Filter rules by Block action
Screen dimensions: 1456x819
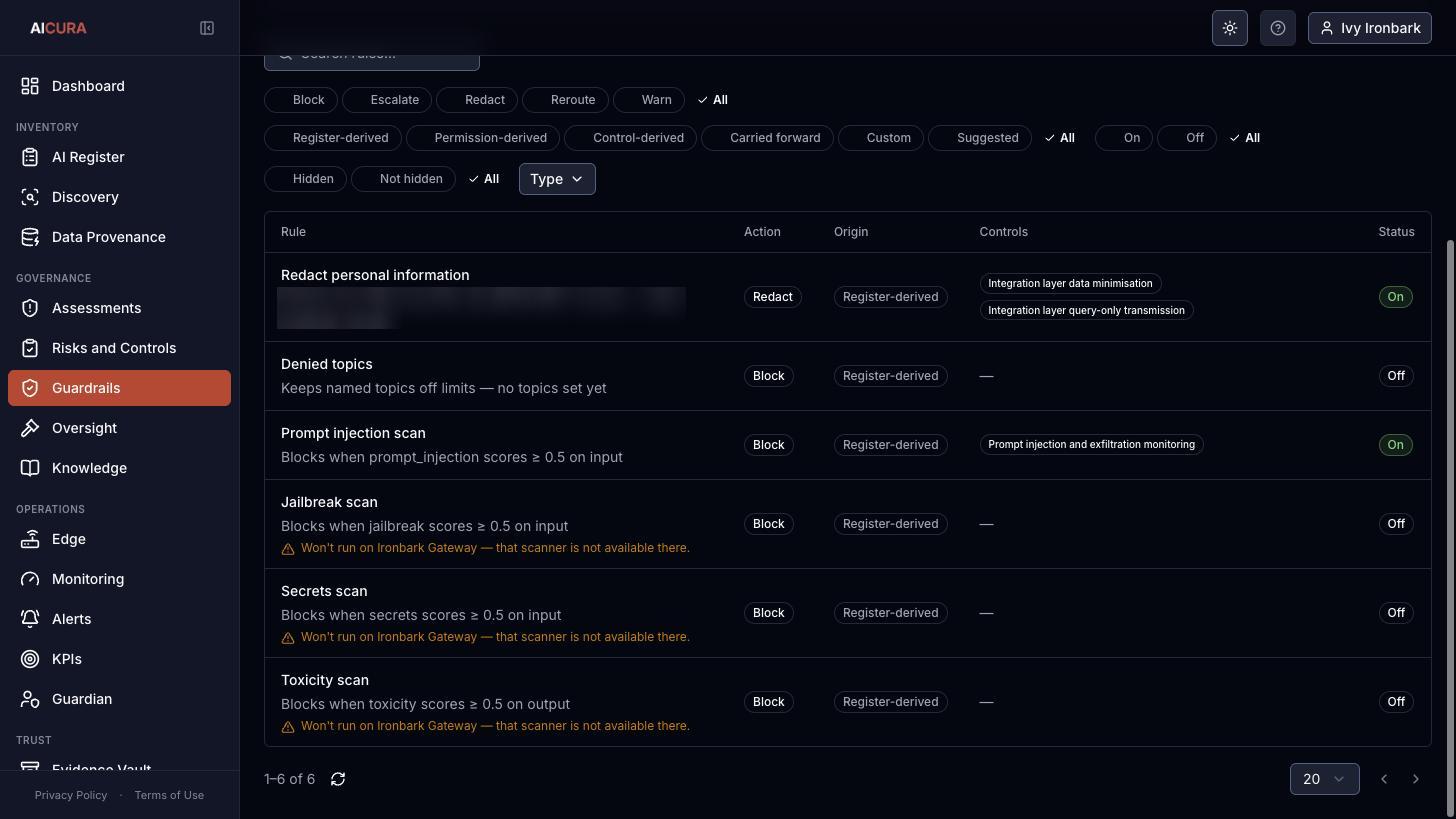coord(300,100)
